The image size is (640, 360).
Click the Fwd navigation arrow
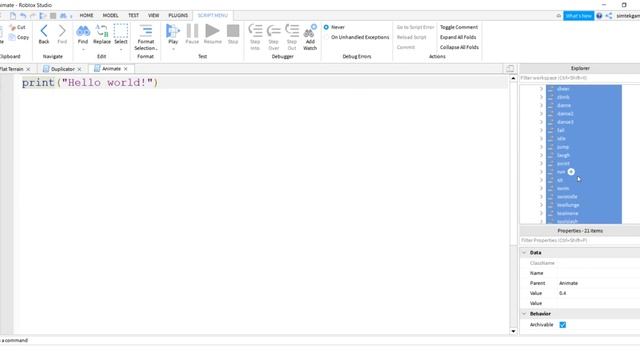pyautogui.click(x=62, y=31)
